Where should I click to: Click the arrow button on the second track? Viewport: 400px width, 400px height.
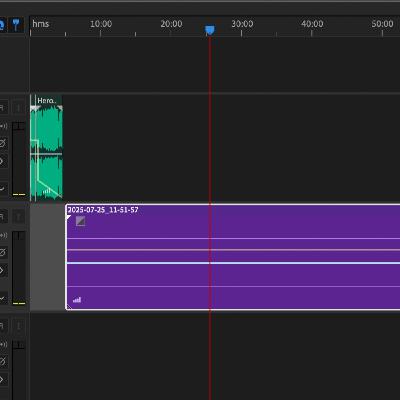pyautogui.click(x=2, y=270)
